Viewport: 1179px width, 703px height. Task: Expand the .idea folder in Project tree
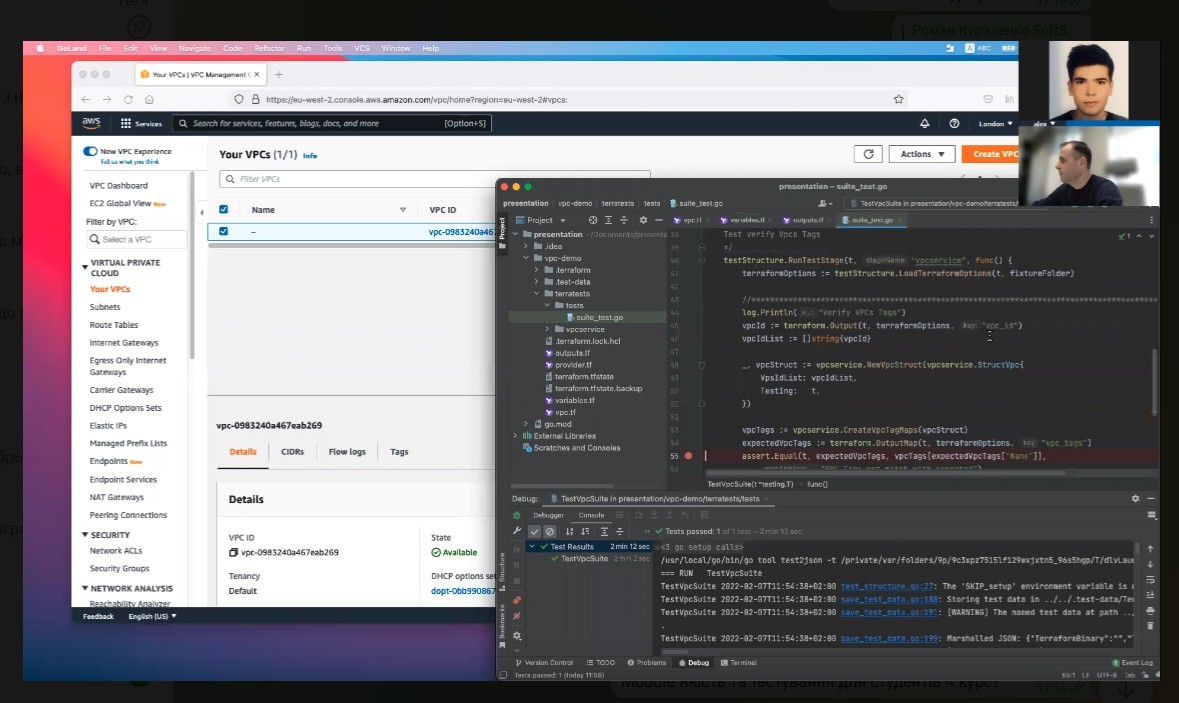(526, 246)
